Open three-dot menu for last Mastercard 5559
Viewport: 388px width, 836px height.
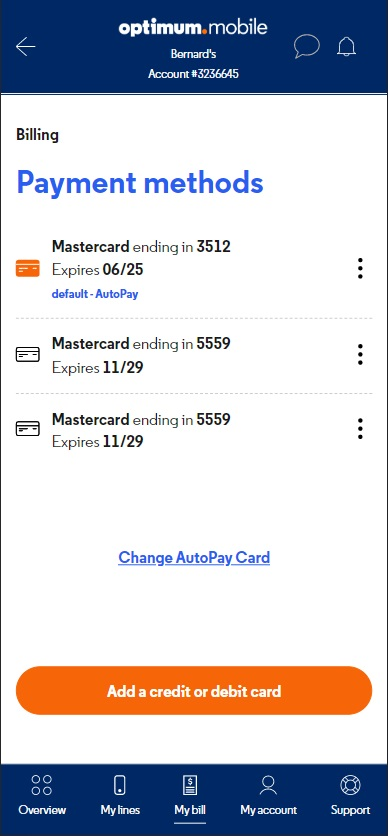(x=360, y=429)
